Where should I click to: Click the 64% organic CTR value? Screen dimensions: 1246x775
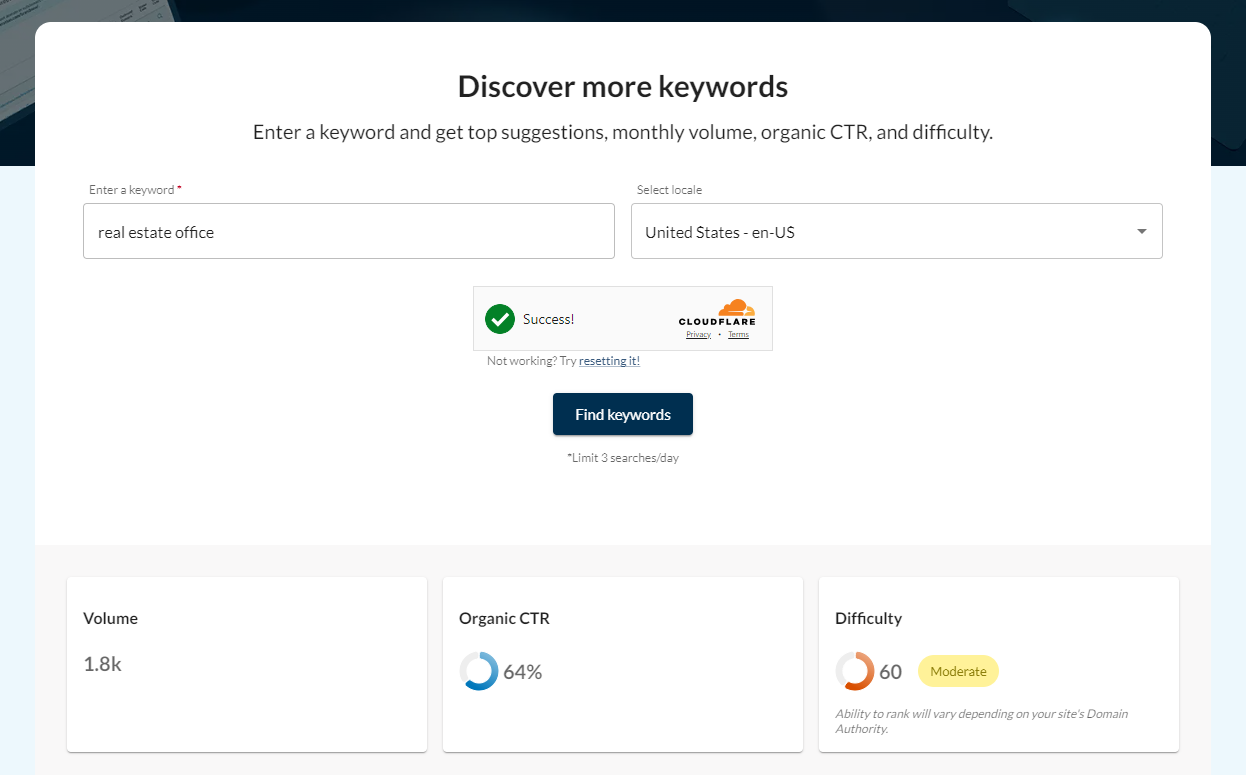coord(522,672)
